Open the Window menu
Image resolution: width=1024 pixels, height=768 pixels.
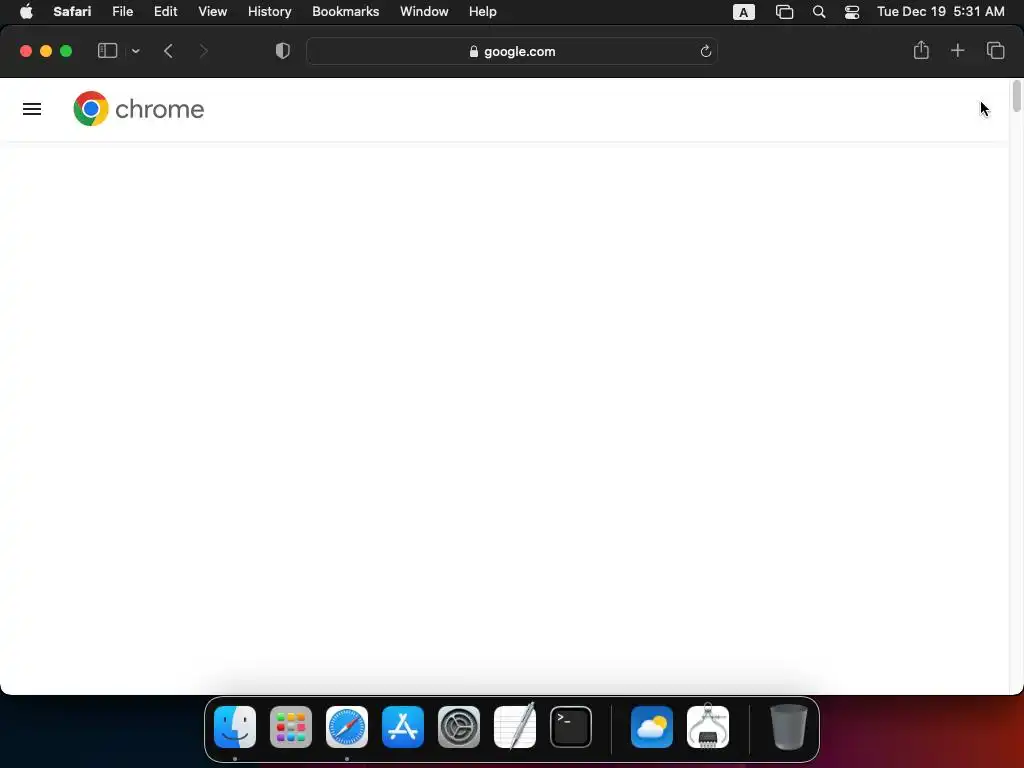click(x=424, y=12)
